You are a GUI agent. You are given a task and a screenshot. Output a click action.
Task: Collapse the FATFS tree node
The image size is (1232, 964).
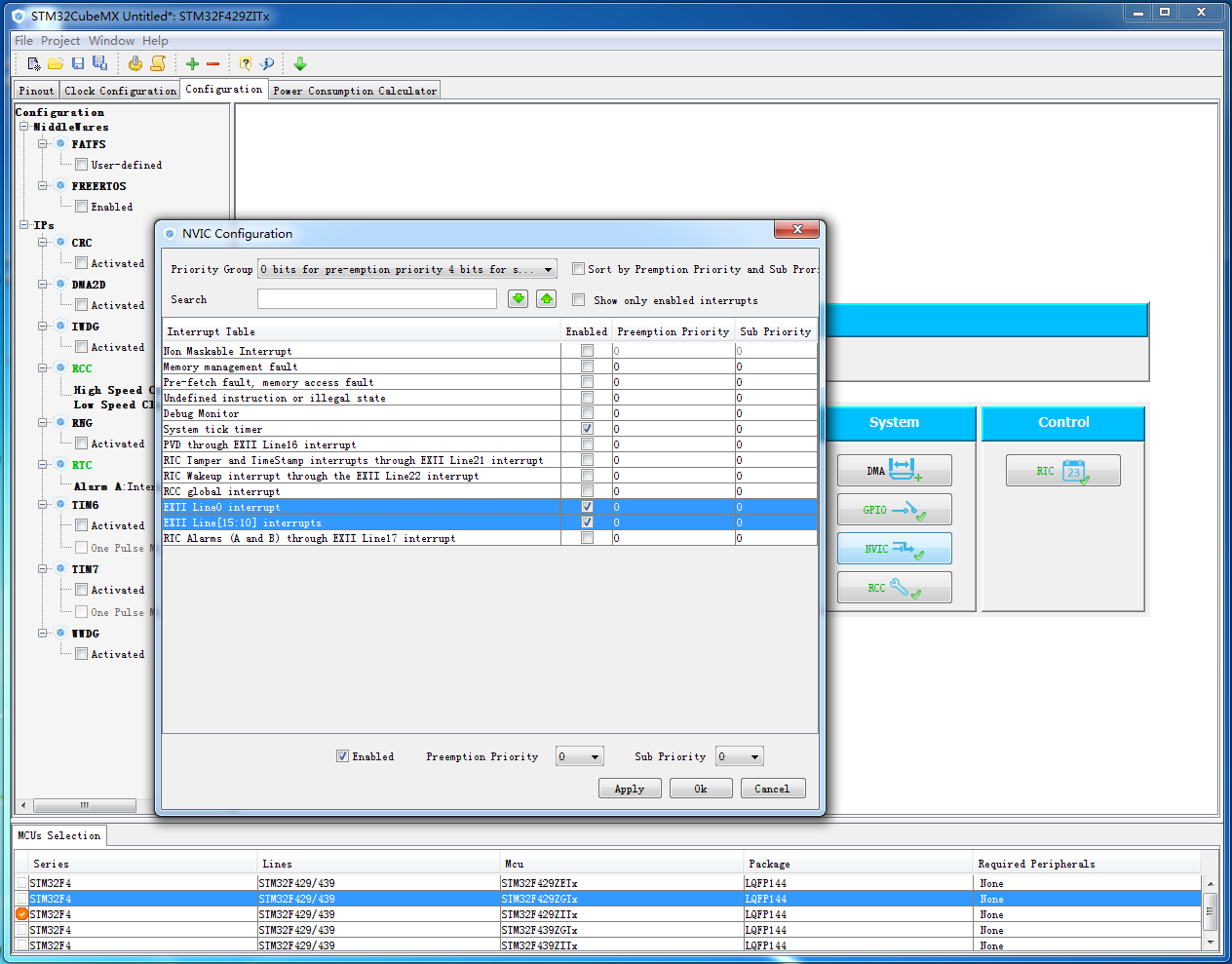pos(43,144)
